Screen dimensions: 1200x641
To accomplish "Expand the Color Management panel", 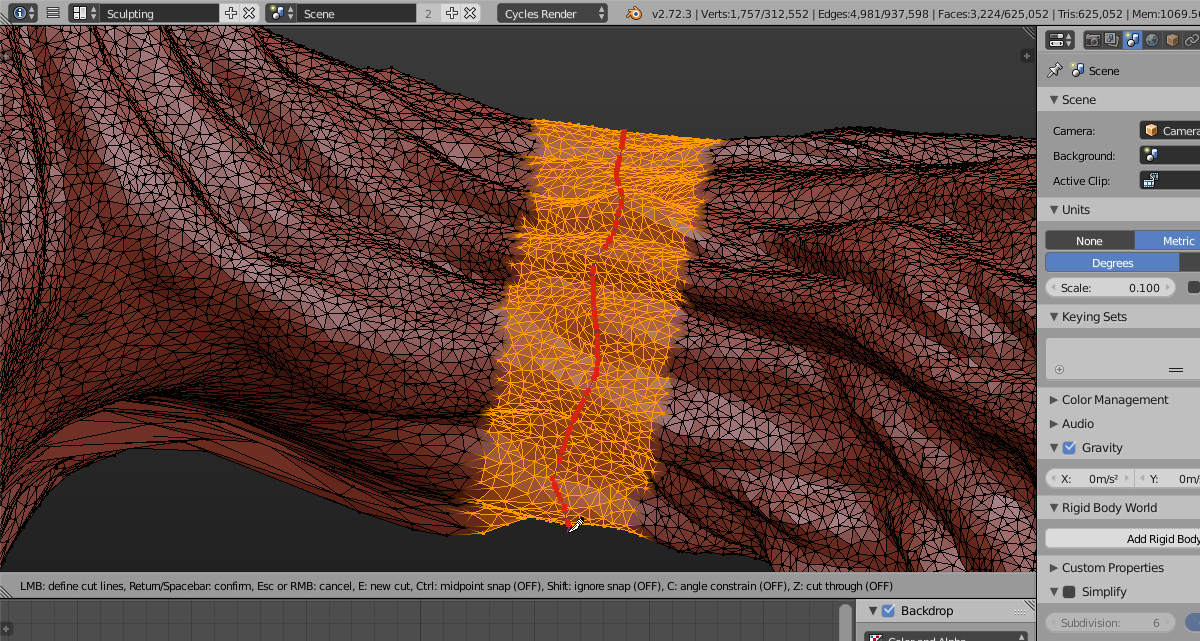I will (1114, 400).
